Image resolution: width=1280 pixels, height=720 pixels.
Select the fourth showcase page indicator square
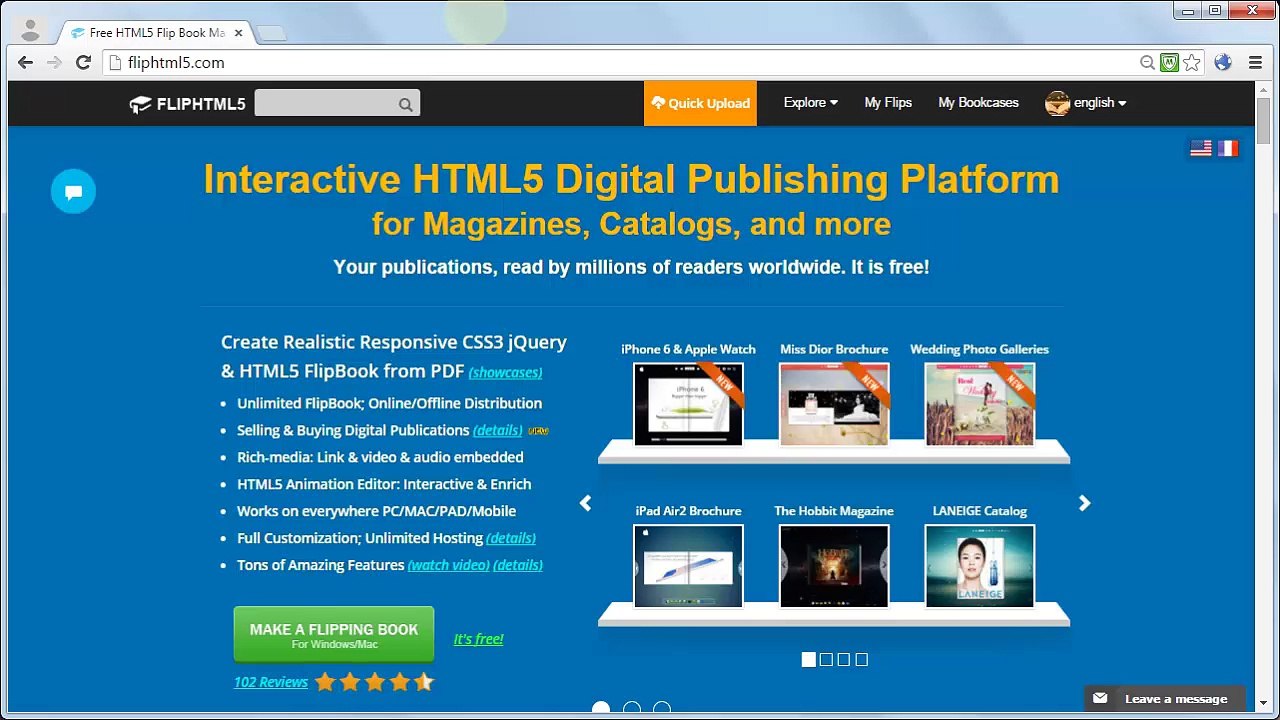[862, 659]
